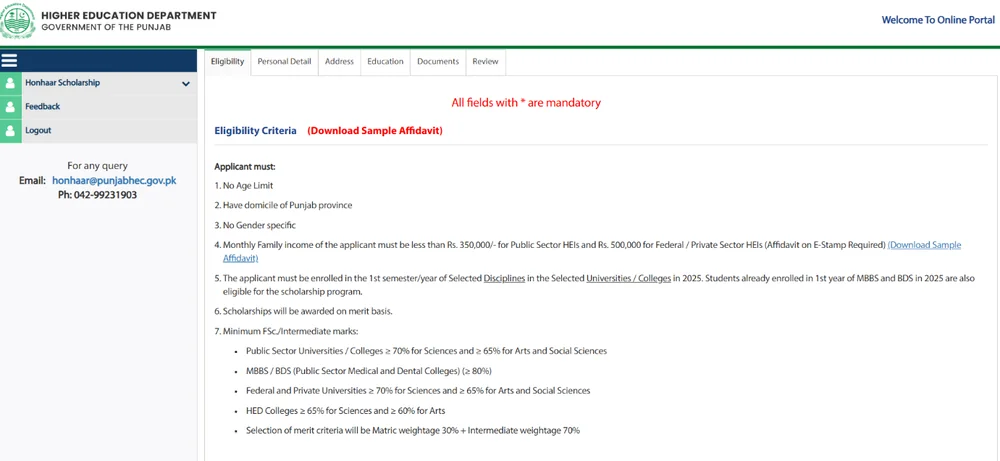Click the All fields with * are mandatory notice

click(526, 102)
